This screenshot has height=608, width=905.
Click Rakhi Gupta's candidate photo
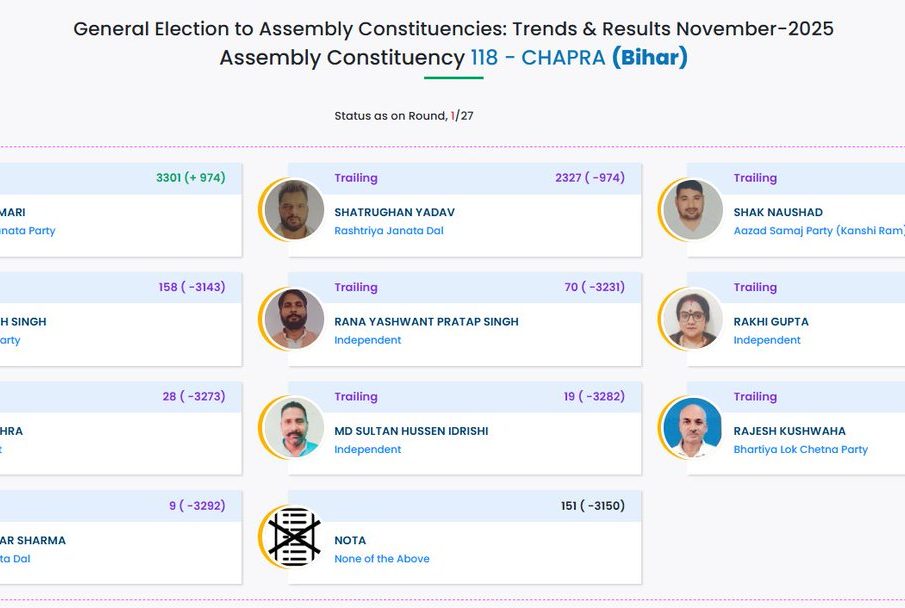pyautogui.click(x=692, y=318)
